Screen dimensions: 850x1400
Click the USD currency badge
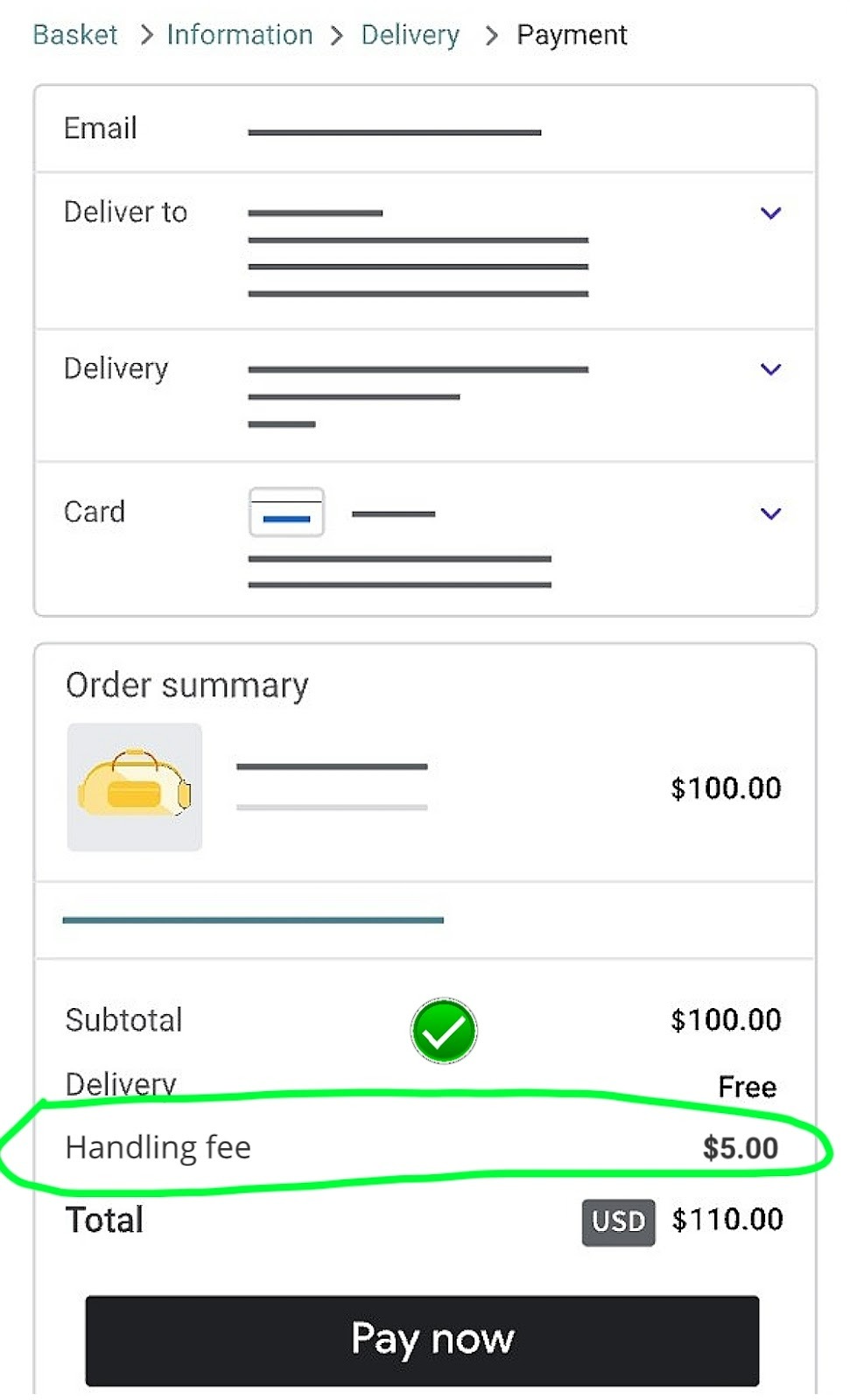(618, 1221)
